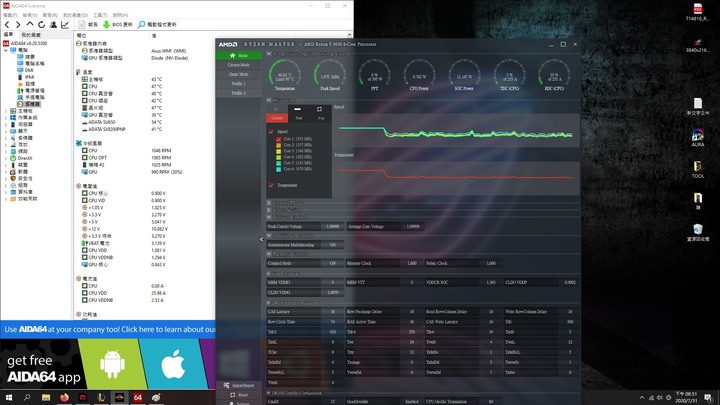This screenshot has width=720, height=405.
Task: Click the histogram Peak button
Action: click(299, 118)
